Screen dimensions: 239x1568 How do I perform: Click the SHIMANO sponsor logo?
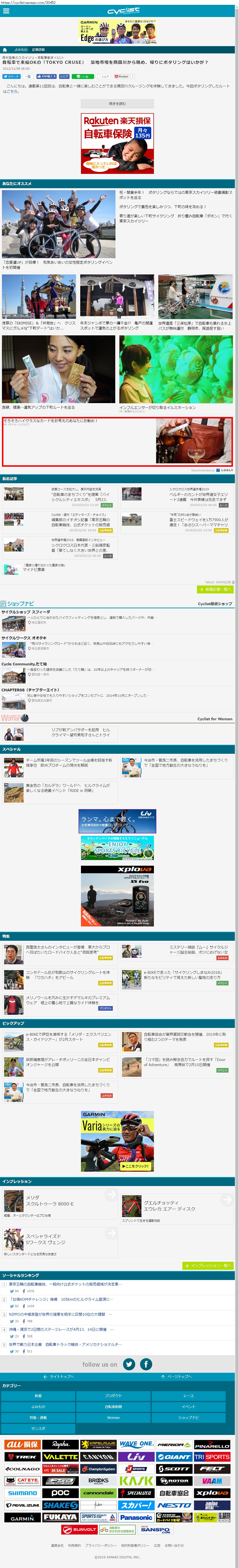click(23, 1494)
